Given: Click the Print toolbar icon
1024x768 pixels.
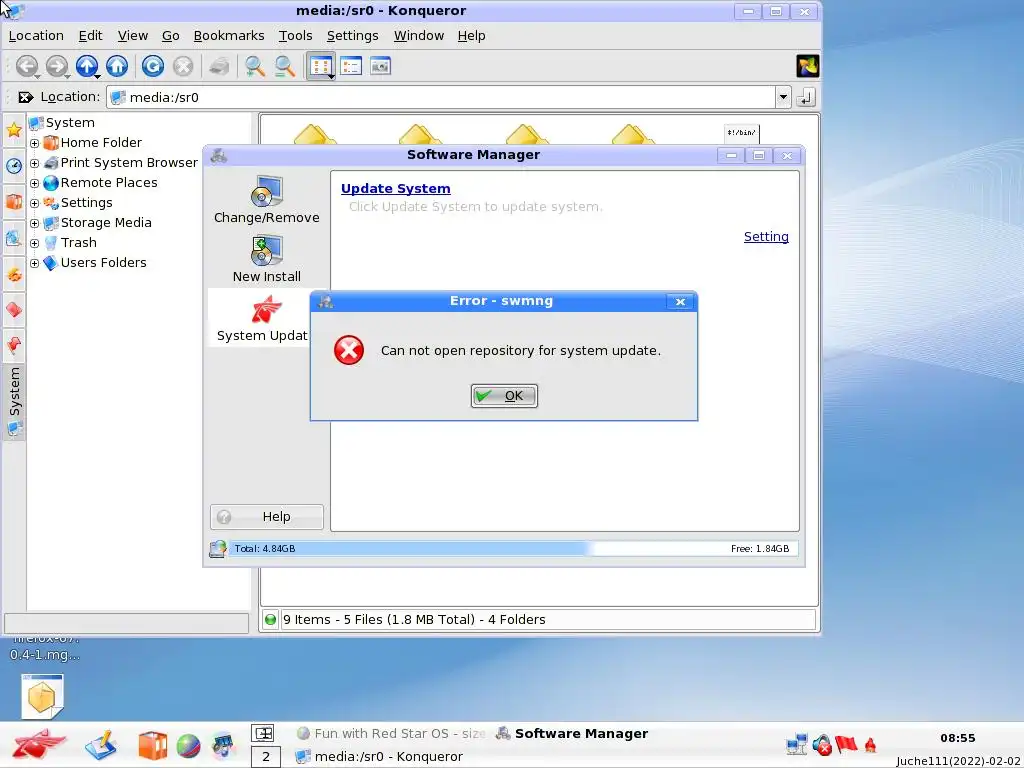Looking at the screenshot, I should pos(219,66).
